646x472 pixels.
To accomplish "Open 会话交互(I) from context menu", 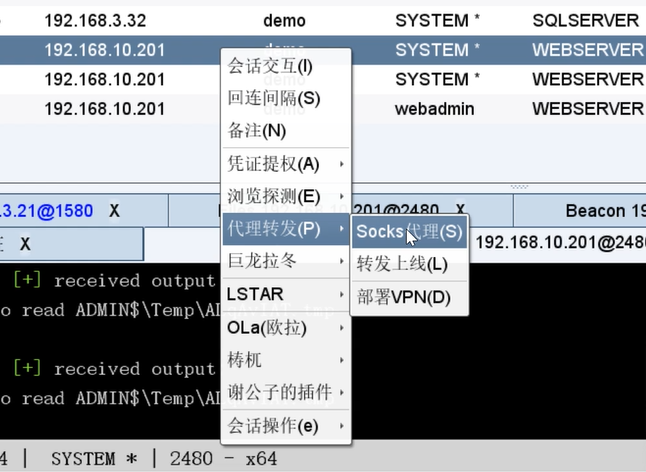I will [270, 66].
